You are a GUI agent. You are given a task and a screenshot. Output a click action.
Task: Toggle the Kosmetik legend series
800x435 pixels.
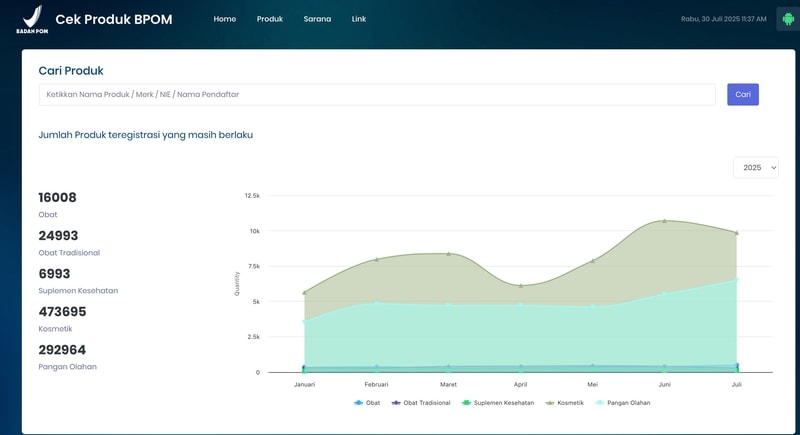tap(564, 403)
